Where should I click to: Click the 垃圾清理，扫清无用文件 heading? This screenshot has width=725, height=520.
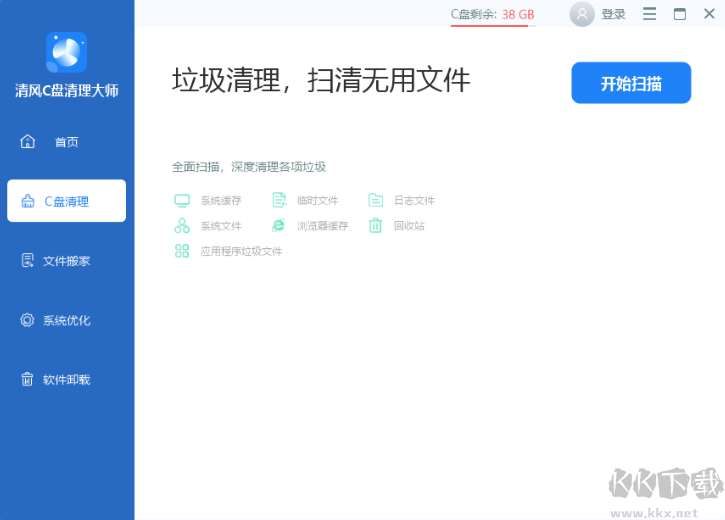point(321,80)
